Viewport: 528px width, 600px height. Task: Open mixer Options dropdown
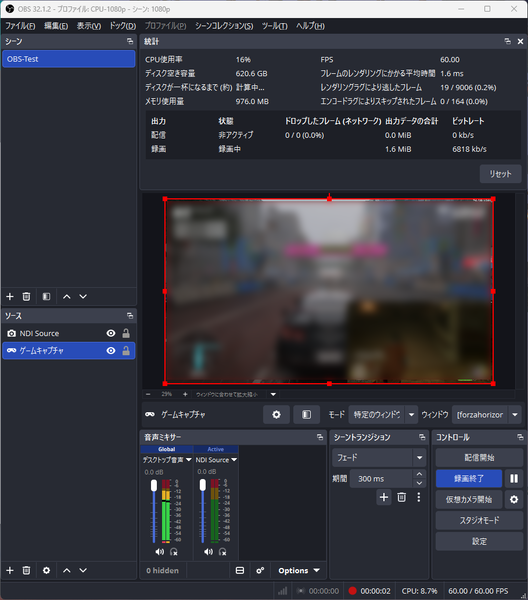298,571
